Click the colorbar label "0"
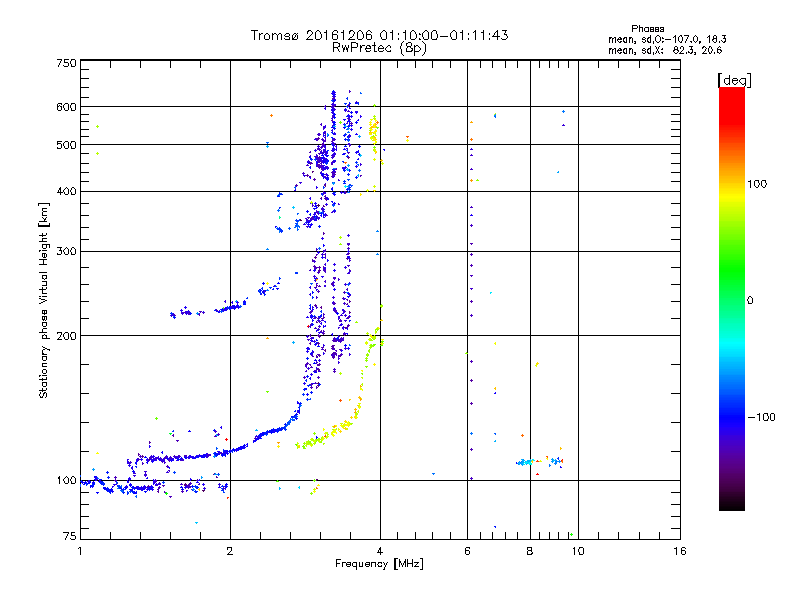This screenshot has height=600, width=800. click(750, 301)
